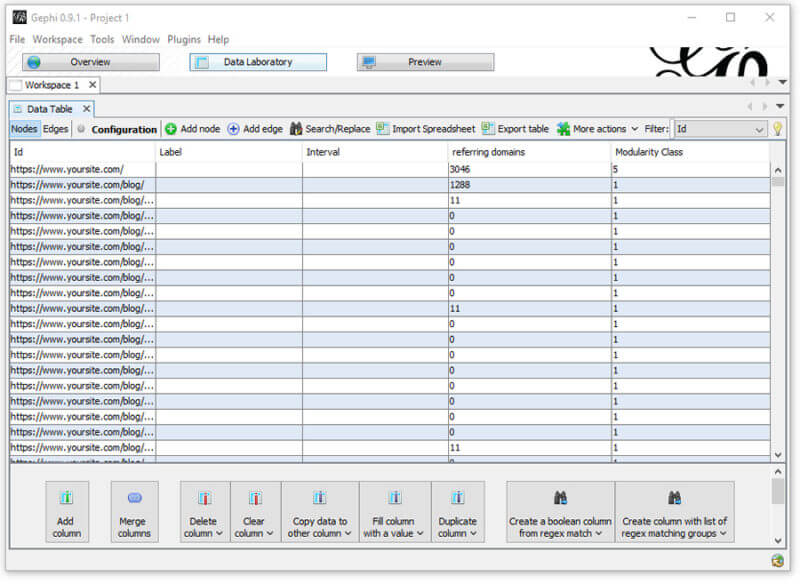Click the monitor icon on Preview button

tap(368, 62)
